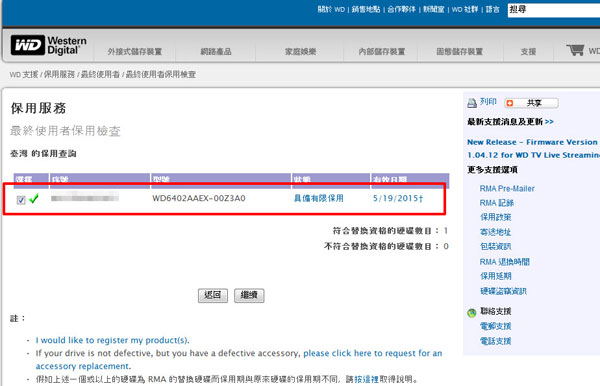Open 銷售地點 top link
The height and width of the screenshot is (386, 600).
[366, 9]
